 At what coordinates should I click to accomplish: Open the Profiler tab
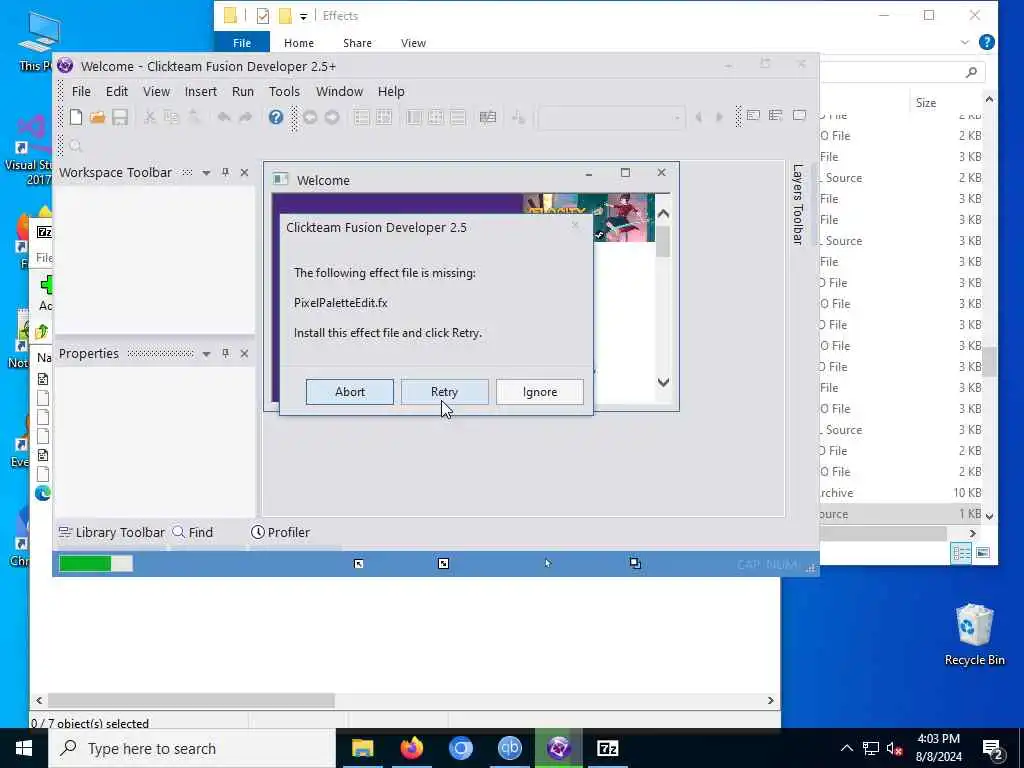pos(280,532)
